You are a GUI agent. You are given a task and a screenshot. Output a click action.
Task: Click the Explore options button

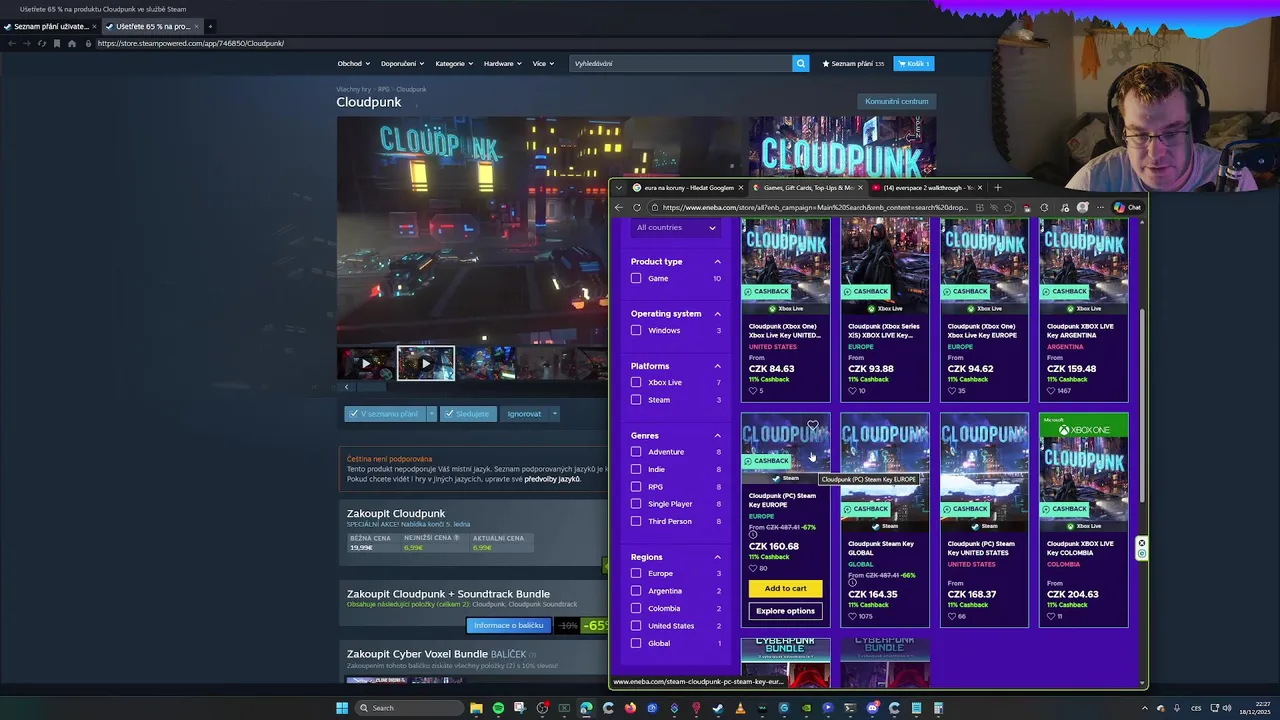click(785, 611)
